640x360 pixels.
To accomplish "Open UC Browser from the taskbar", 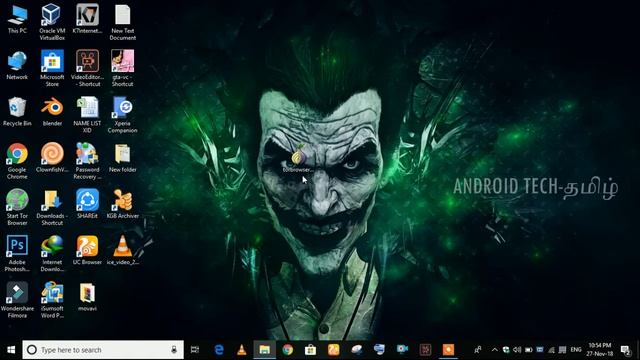I will pyautogui.click(x=333, y=350).
